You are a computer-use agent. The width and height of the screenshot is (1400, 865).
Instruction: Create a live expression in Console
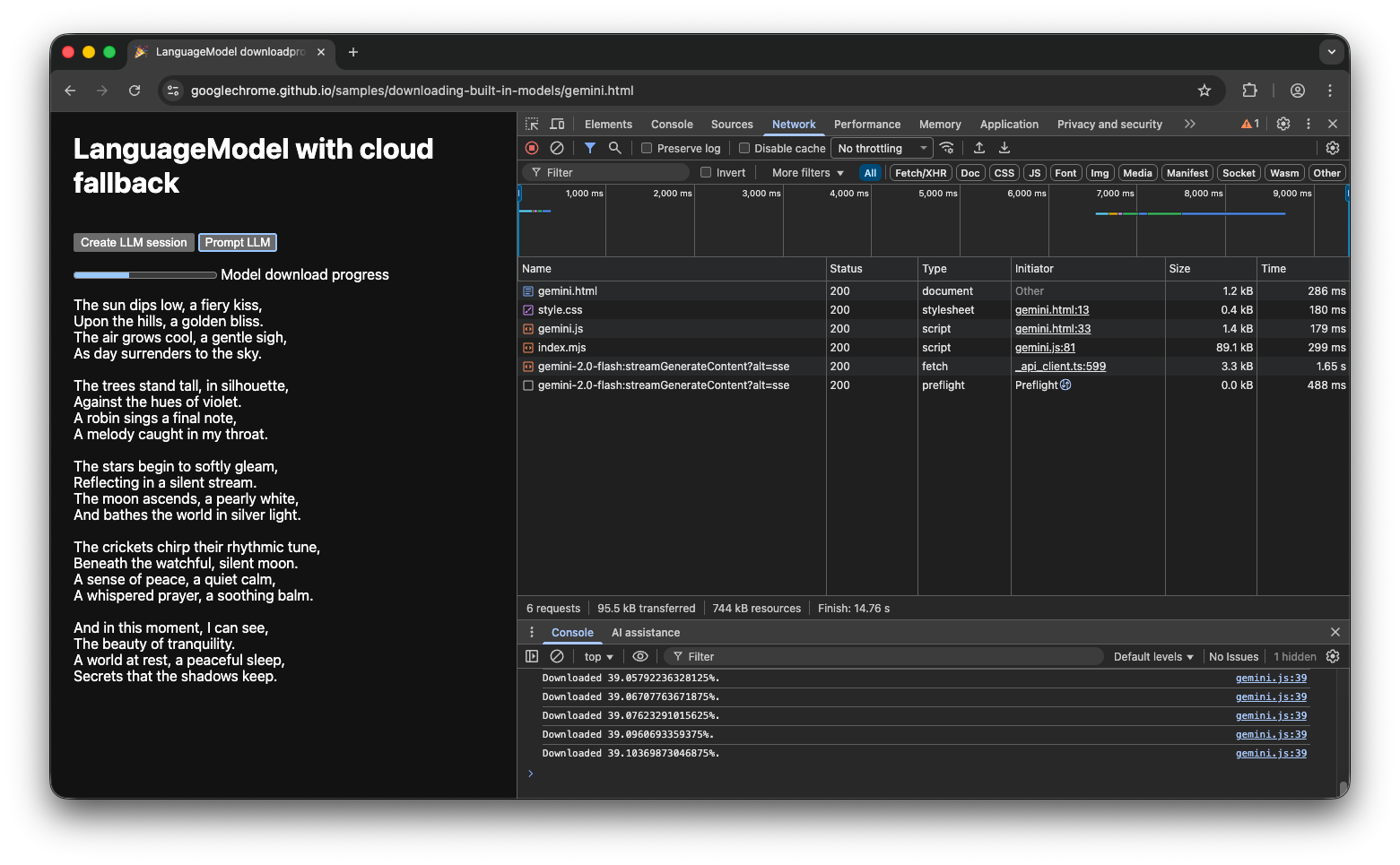coord(640,656)
